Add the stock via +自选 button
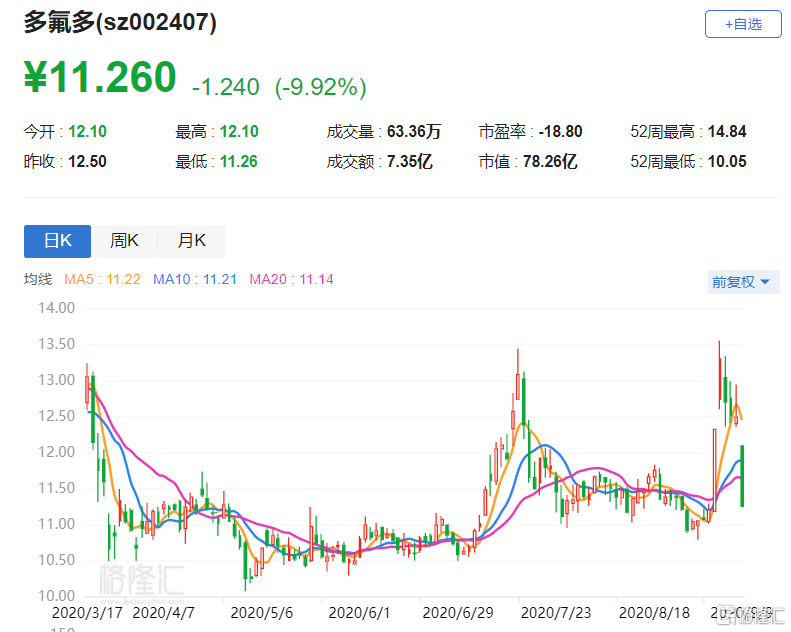 (x=743, y=24)
